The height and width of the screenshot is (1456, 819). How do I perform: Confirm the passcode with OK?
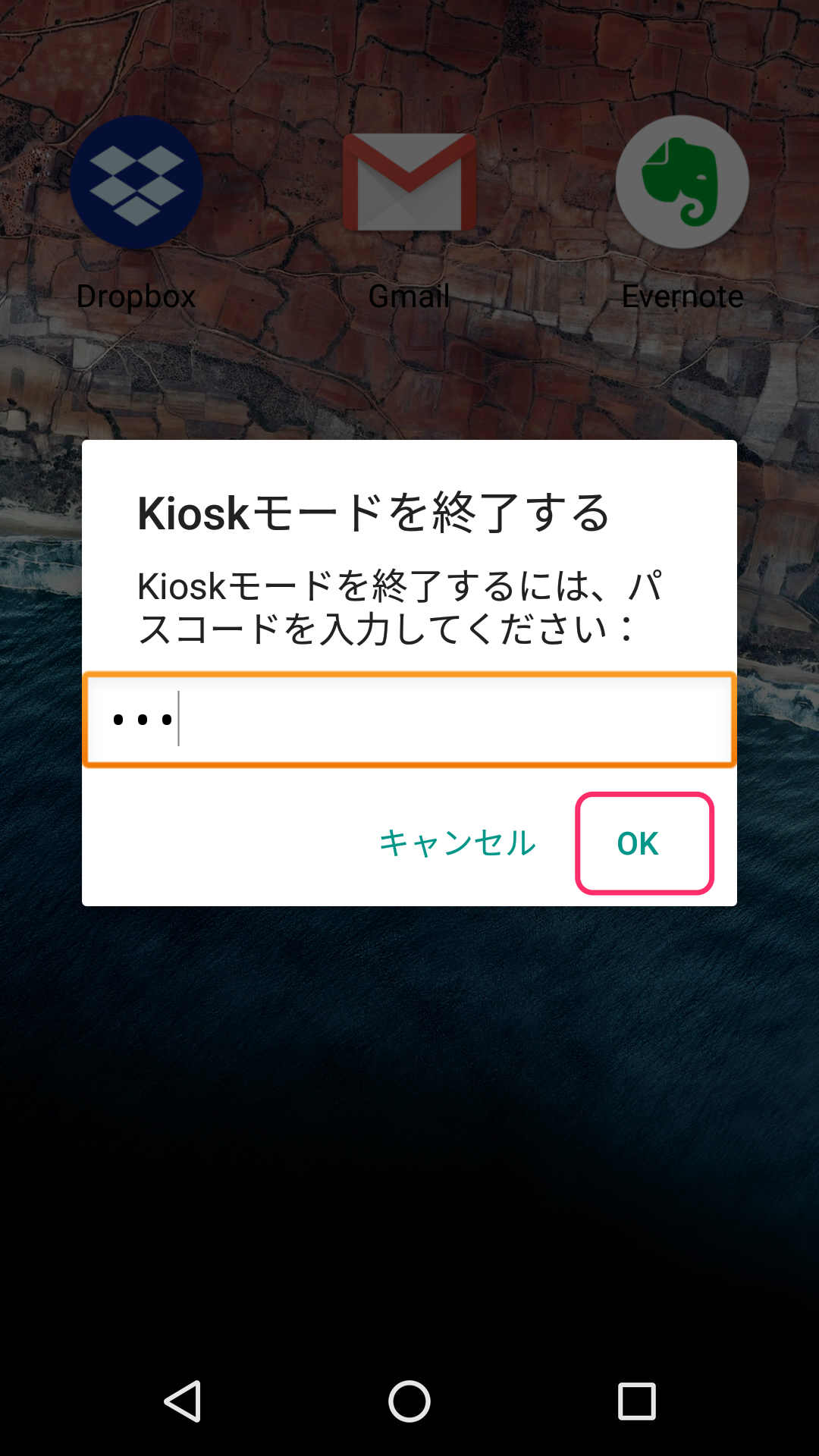tap(645, 843)
